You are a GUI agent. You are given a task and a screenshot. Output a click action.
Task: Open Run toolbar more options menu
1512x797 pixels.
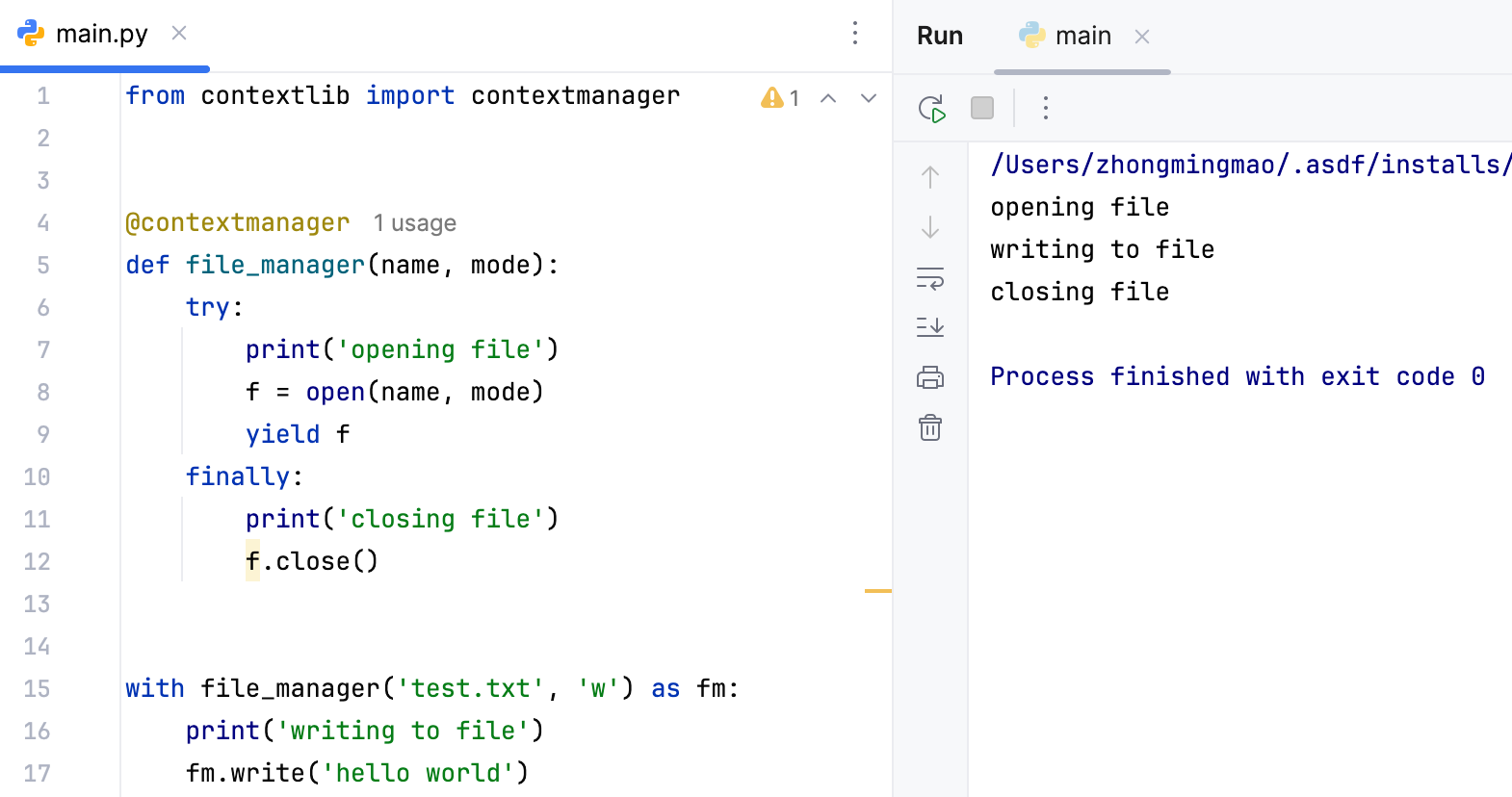(1045, 109)
